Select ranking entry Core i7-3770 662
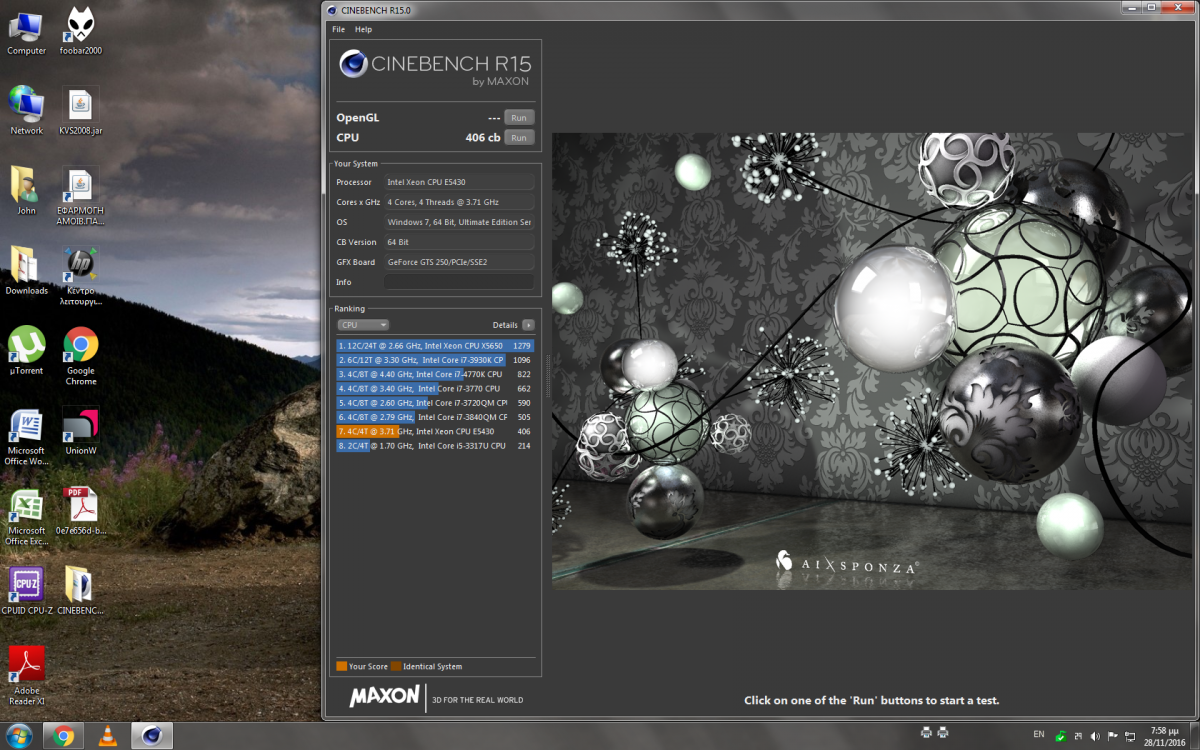Viewport: 1200px width, 750px height. [435, 388]
